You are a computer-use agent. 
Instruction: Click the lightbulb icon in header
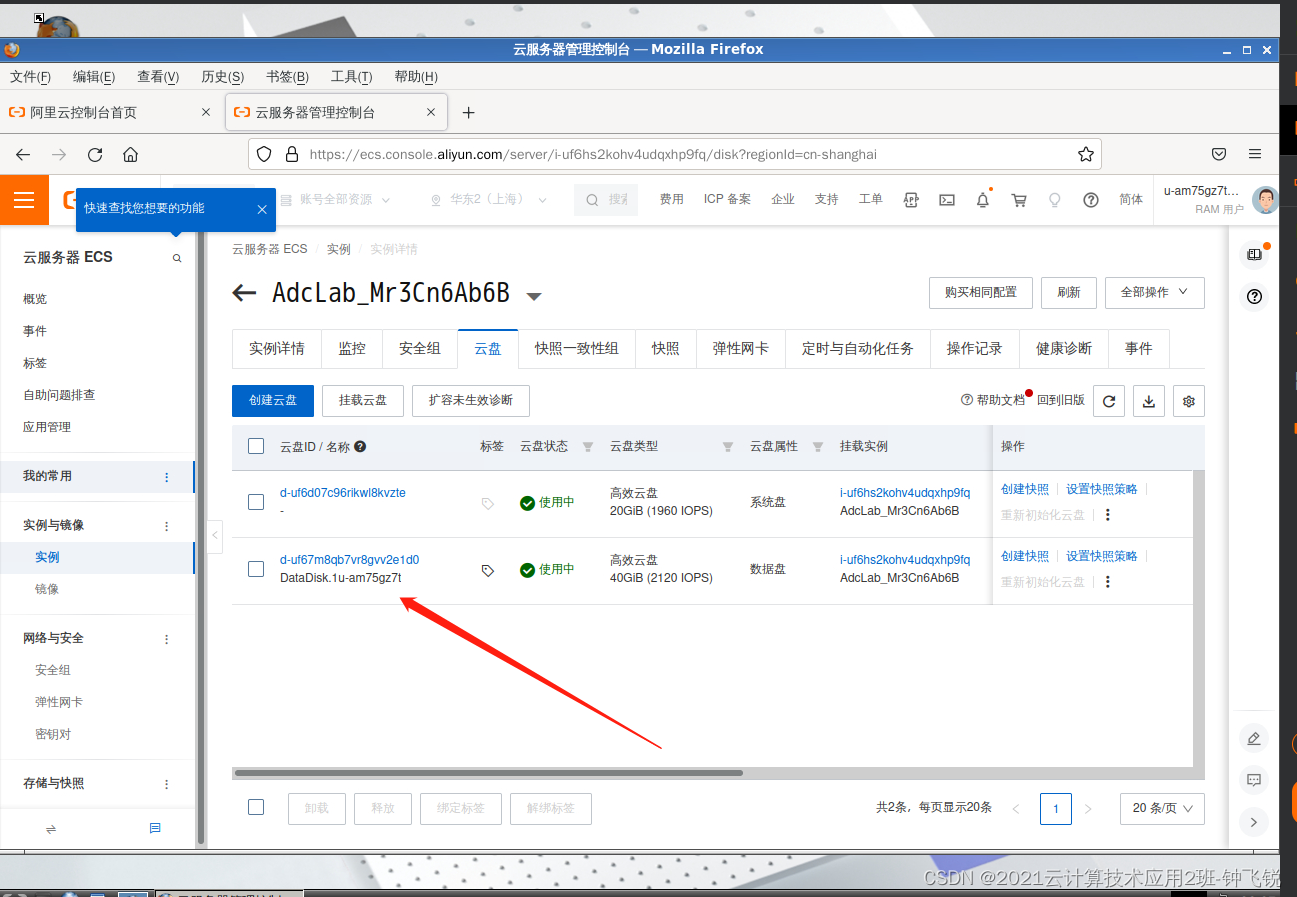tap(1054, 200)
